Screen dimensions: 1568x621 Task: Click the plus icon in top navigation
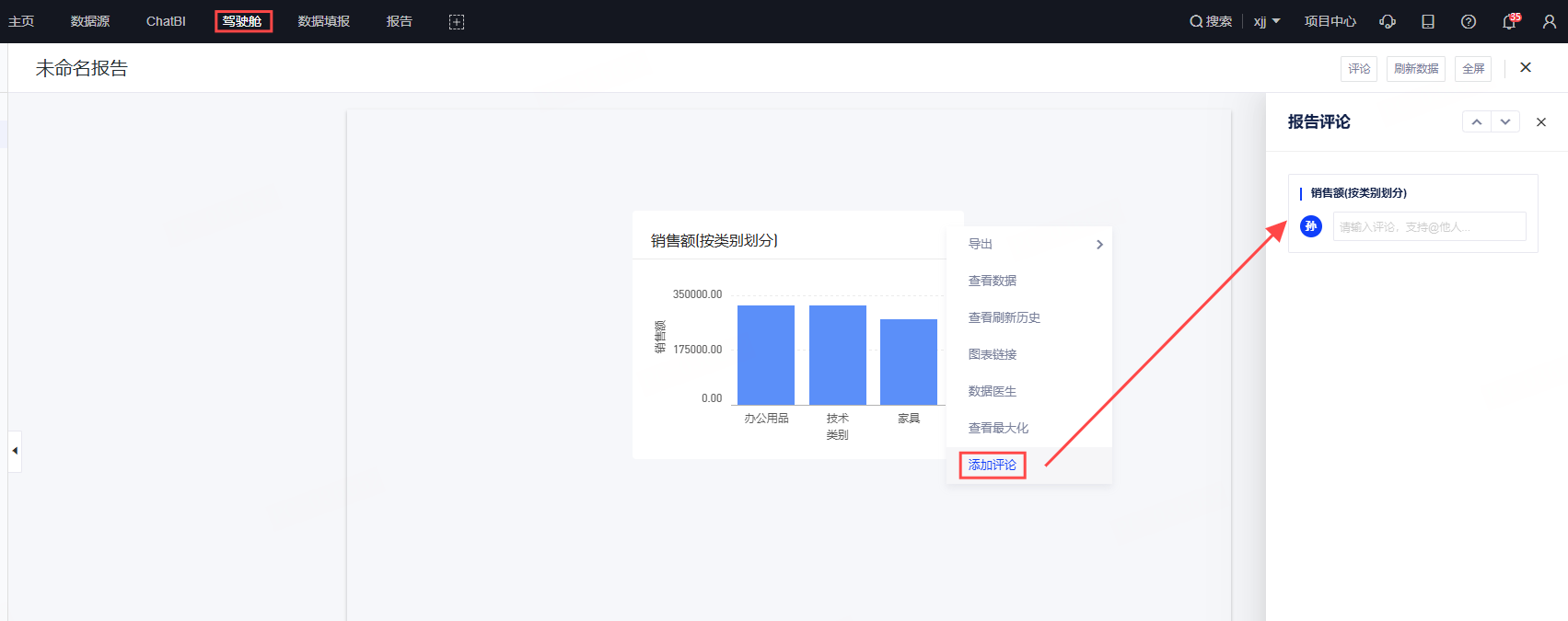click(x=457, y=21)
